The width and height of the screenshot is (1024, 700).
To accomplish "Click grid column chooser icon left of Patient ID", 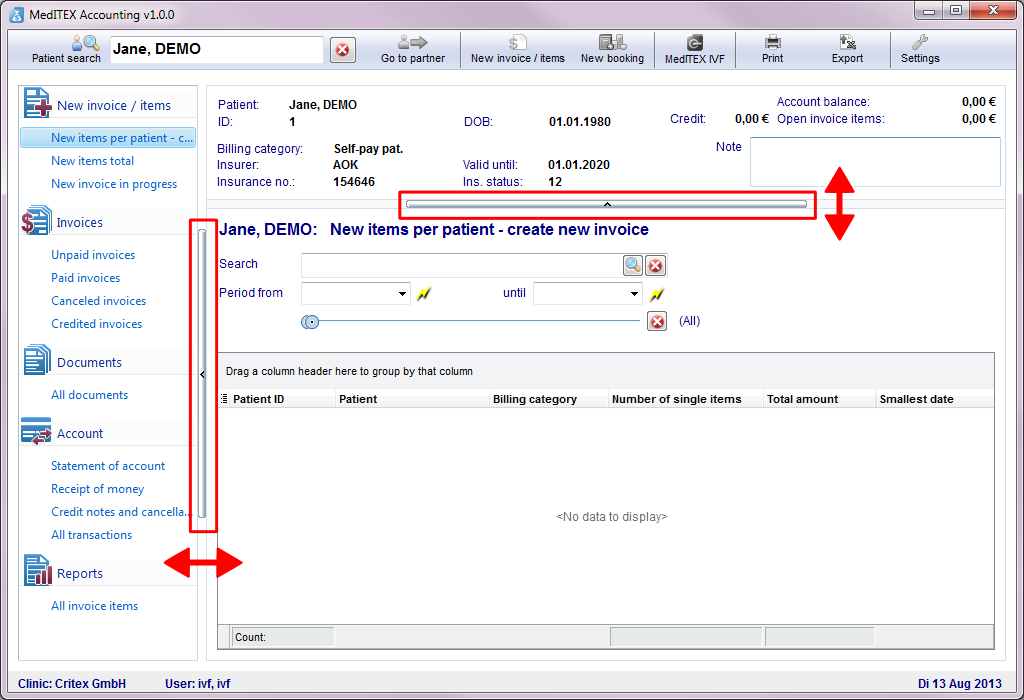I will [x=224, y=398].
